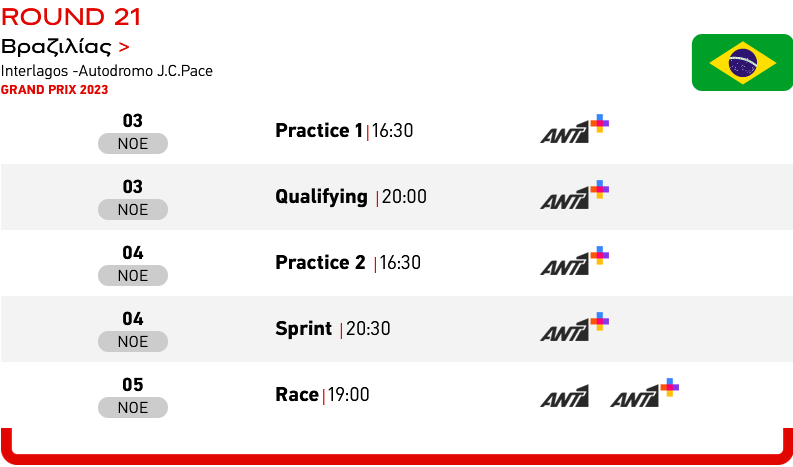The height and width of the screenshot is (467, 793).
Task: Select the Race 19:00 session
Action: click(x=322, y=395)
